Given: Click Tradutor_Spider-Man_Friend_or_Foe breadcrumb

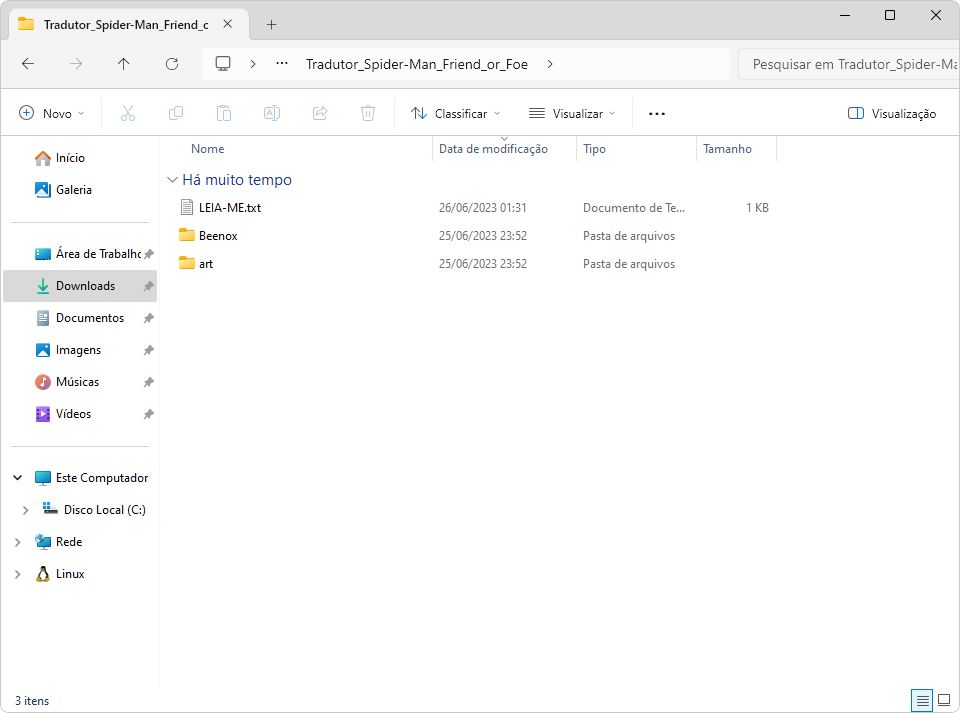Looking at the screenshot, I should 416,64.
